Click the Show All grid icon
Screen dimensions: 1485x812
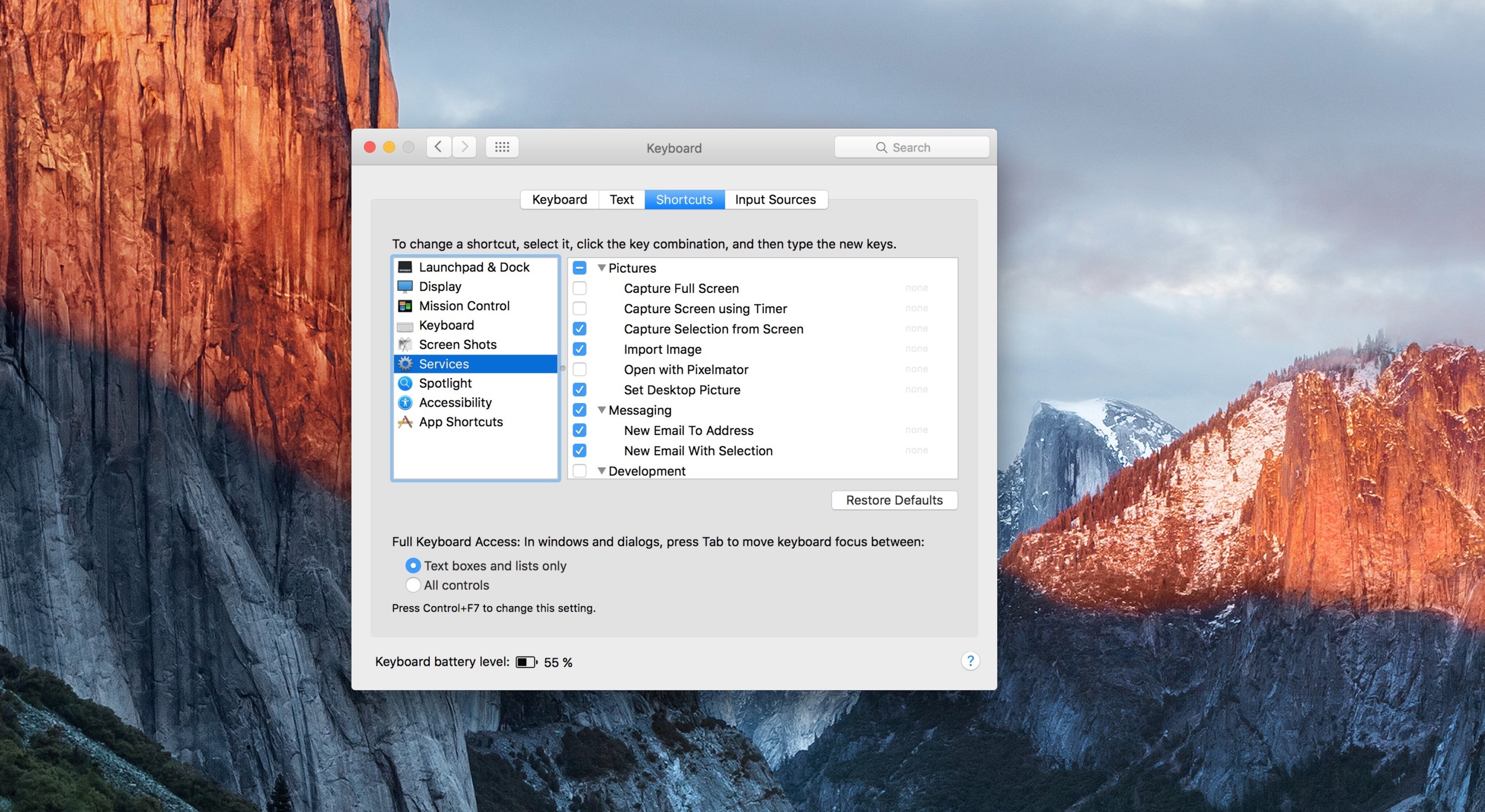tap(502, 147)
